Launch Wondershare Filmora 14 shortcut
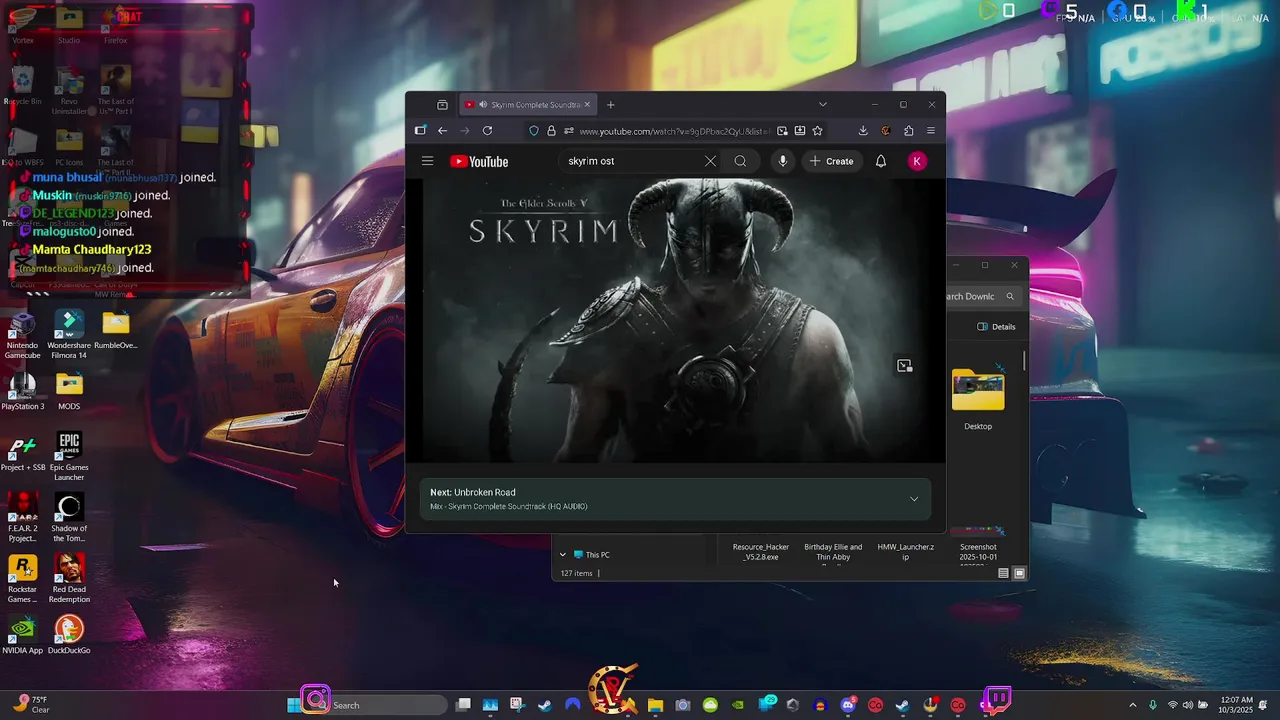1280x720 pixels. (x=68, y=336)
